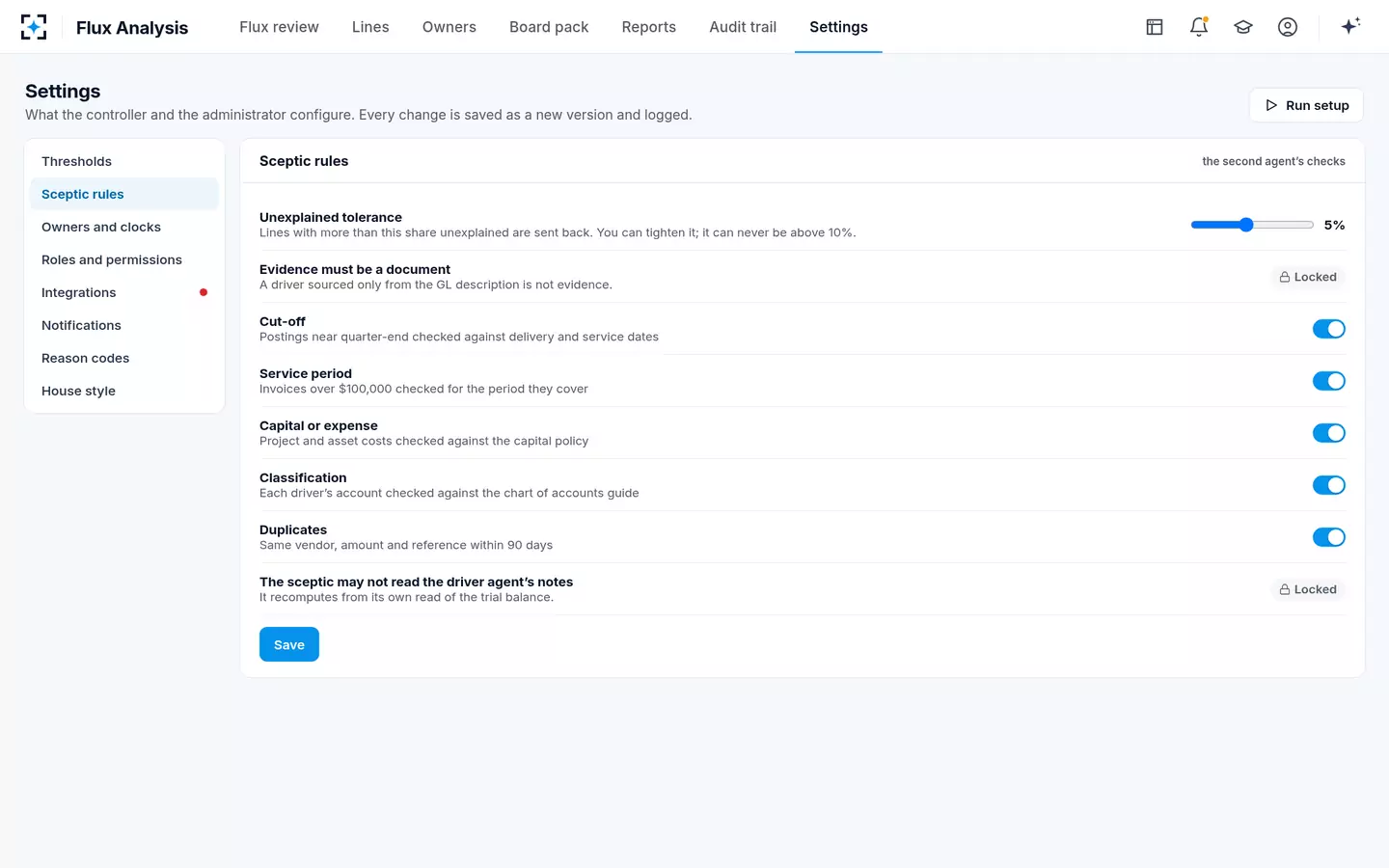Open the notifications bell
The image size is (1389, 868).
point(1199,27)
